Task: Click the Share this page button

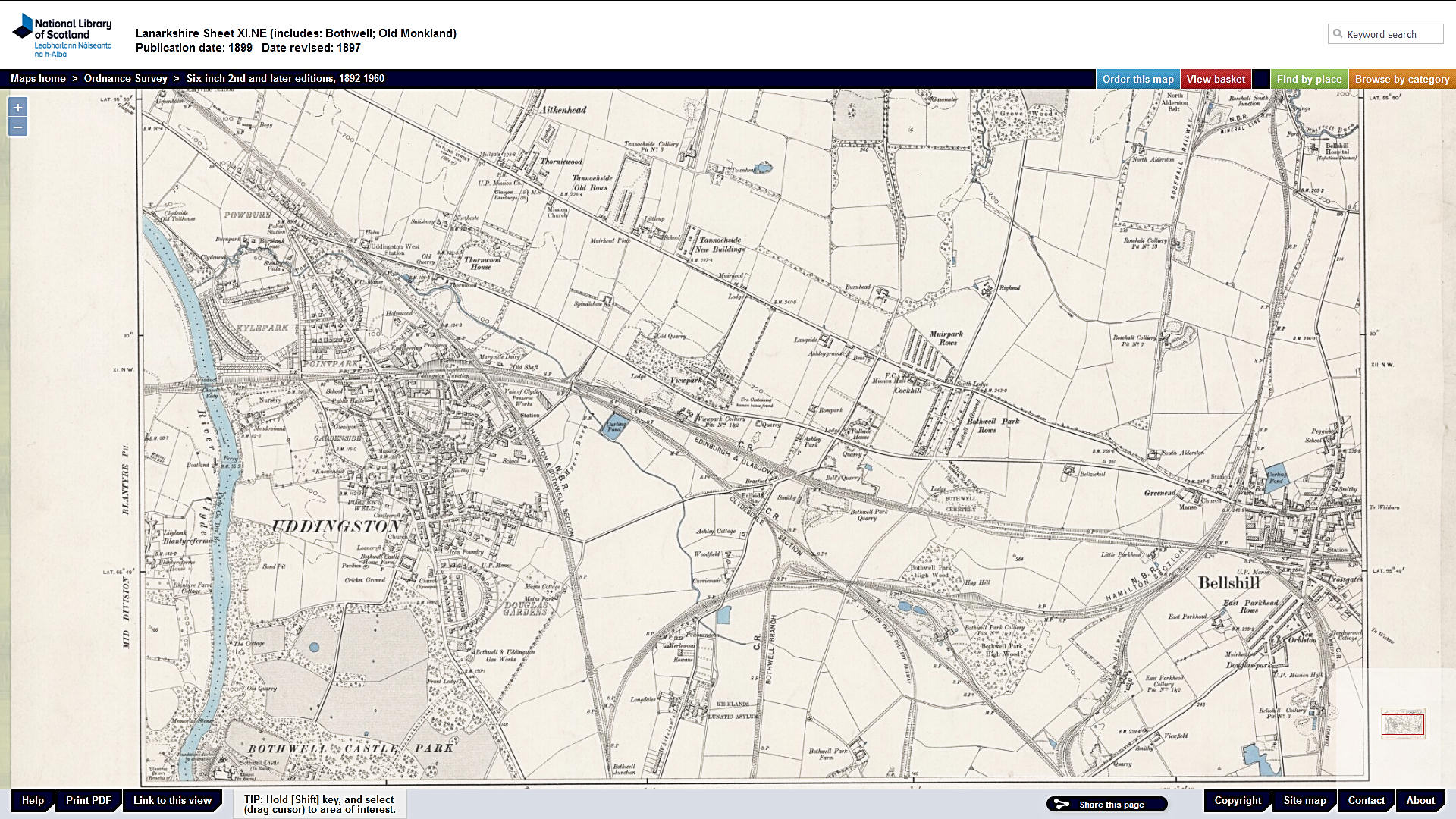Action: coord(1106,804)
